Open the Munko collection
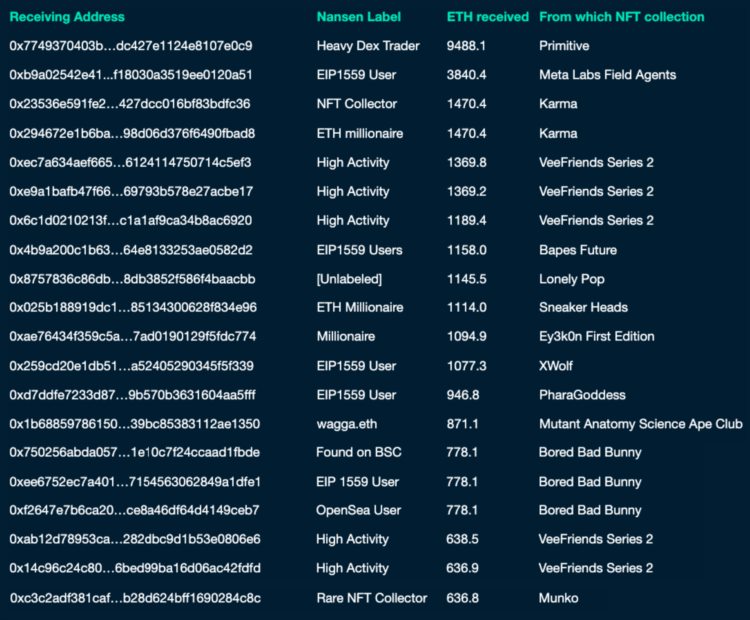Viewport: 750px width, 620px height. click(558, 598)
